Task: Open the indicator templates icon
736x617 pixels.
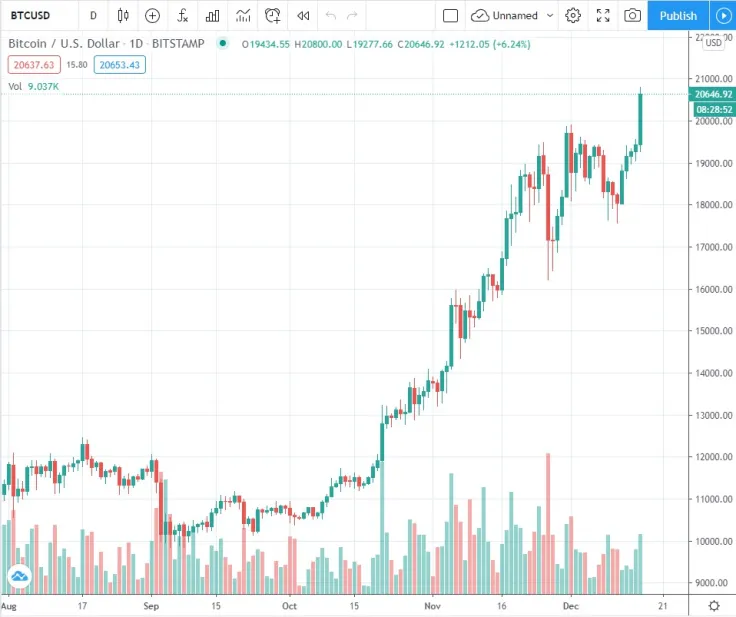Action: pos(243,16)
